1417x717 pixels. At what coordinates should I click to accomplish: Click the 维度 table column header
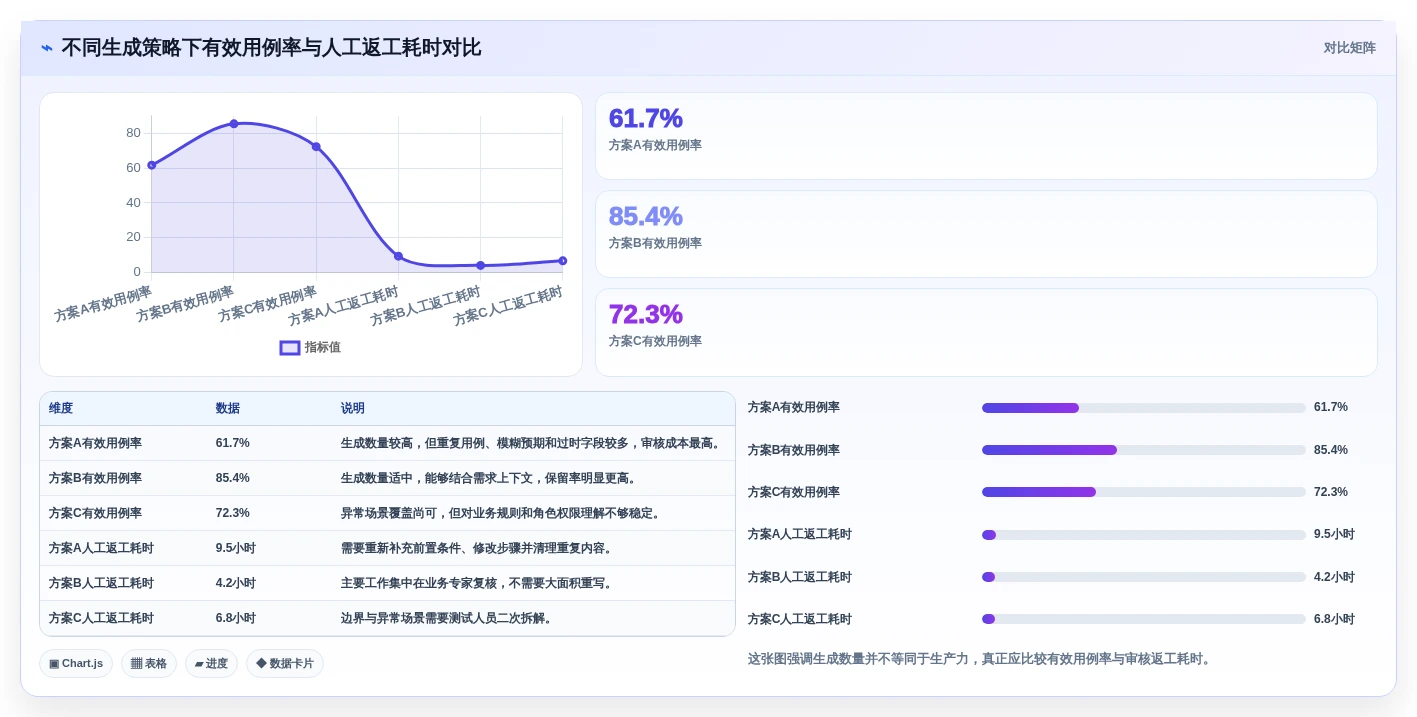pyautogui.click(x=61, y=408)
